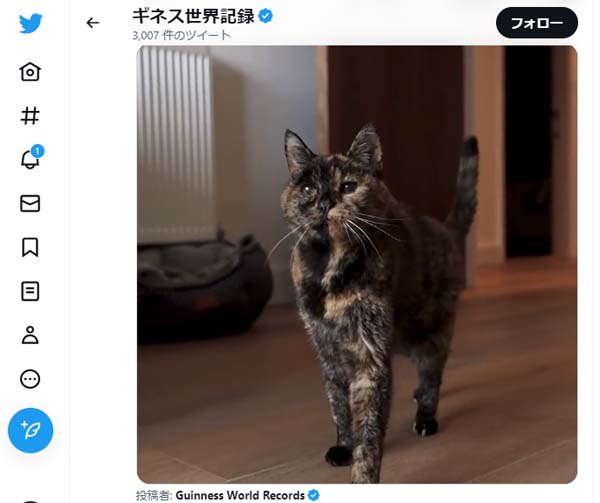Click verified badge next to ギネス世界記録
The width and height of the screenshot is (600, 503).
pyautogui.click(x=266, y=16)
